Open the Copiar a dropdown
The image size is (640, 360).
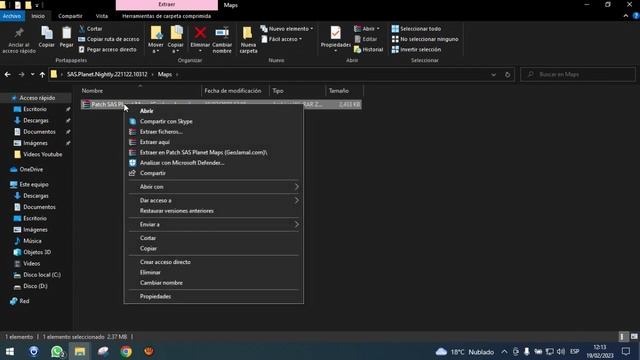click(176, 40)
